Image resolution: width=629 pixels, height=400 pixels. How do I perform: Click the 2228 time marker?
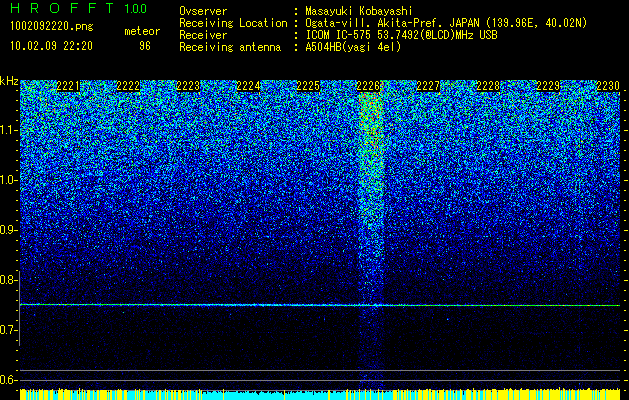[x=488, y=86]
